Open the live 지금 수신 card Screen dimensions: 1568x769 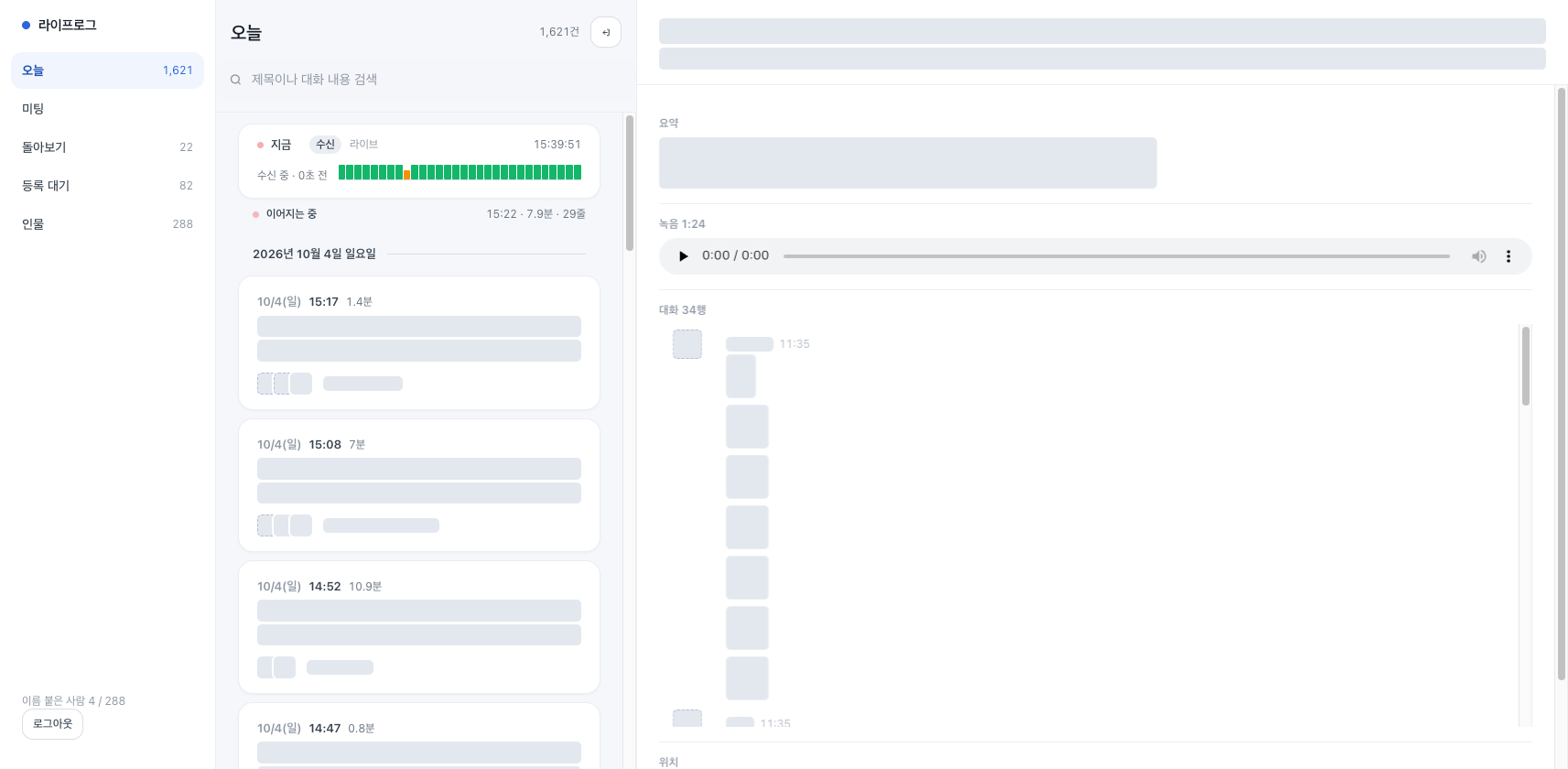(419, 161)
